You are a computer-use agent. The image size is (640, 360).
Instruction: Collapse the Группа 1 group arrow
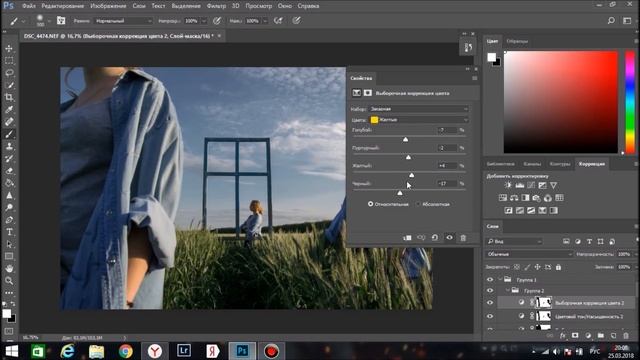[x=500, y=280]
